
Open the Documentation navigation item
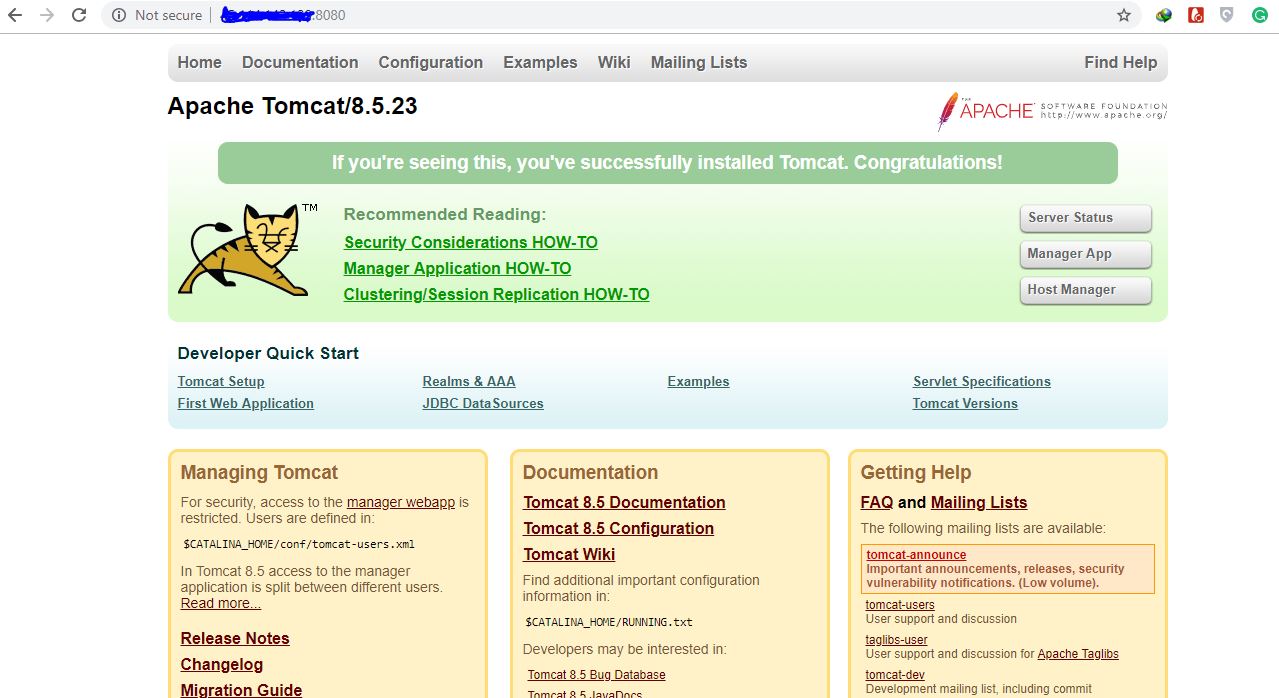click(x=300, y=62)
